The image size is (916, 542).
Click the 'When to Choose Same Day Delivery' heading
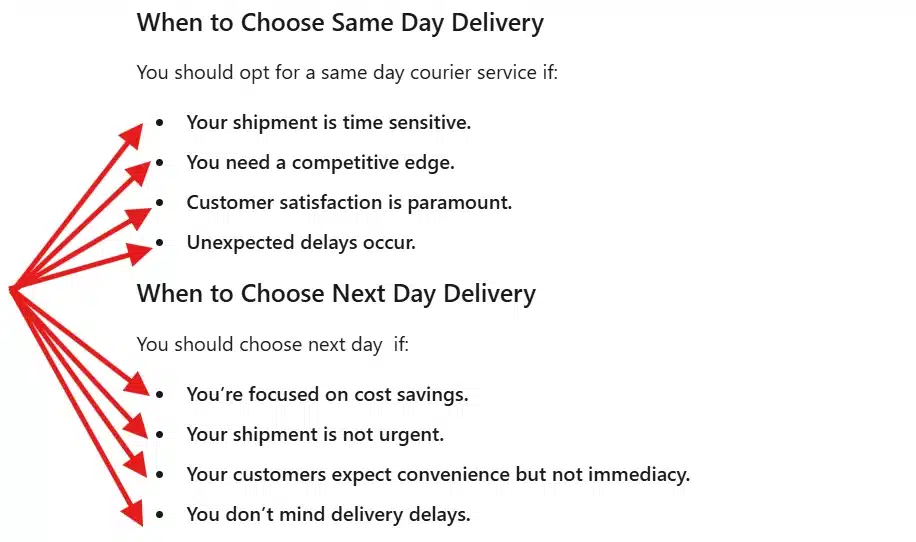click(340, 24)
